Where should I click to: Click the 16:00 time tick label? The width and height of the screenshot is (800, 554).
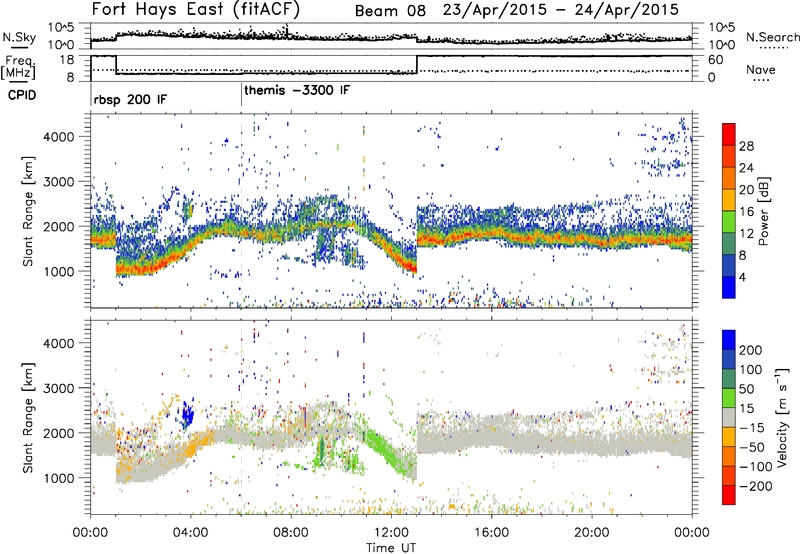491,533
